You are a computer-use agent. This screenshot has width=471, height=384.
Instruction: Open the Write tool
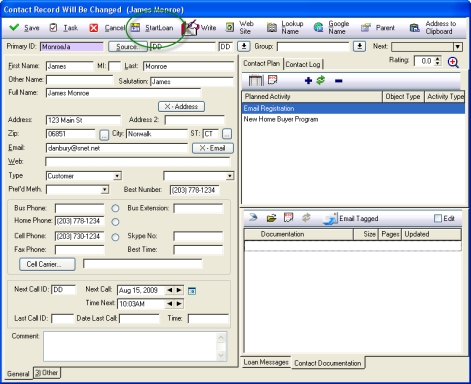200,28
